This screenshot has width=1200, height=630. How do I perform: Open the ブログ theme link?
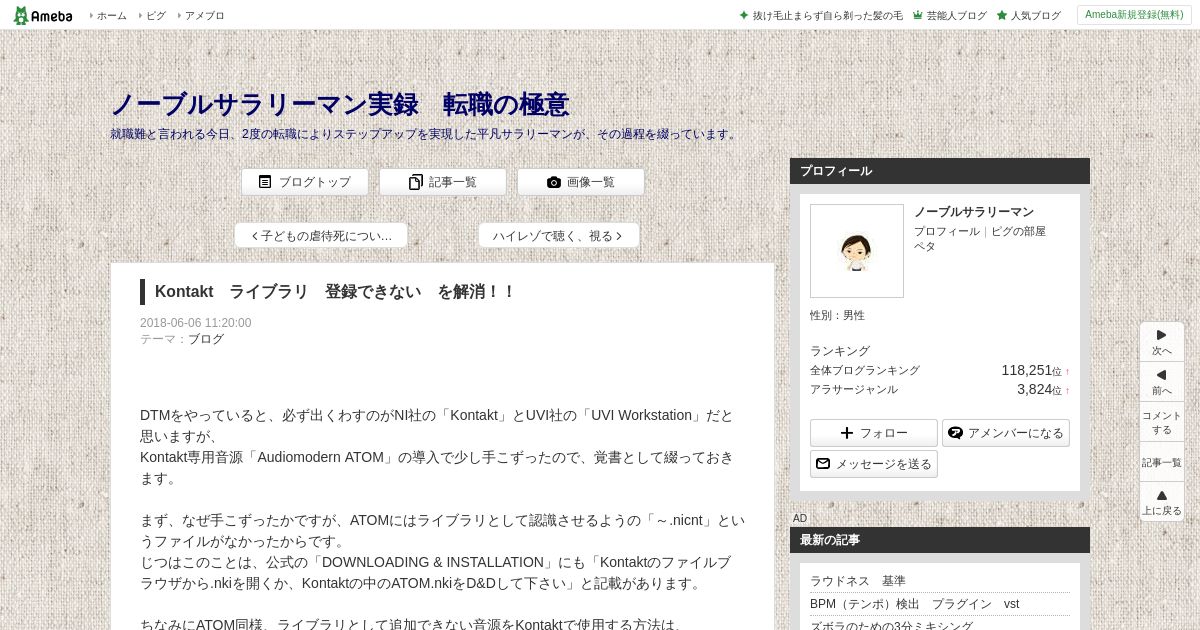(206, 339)
